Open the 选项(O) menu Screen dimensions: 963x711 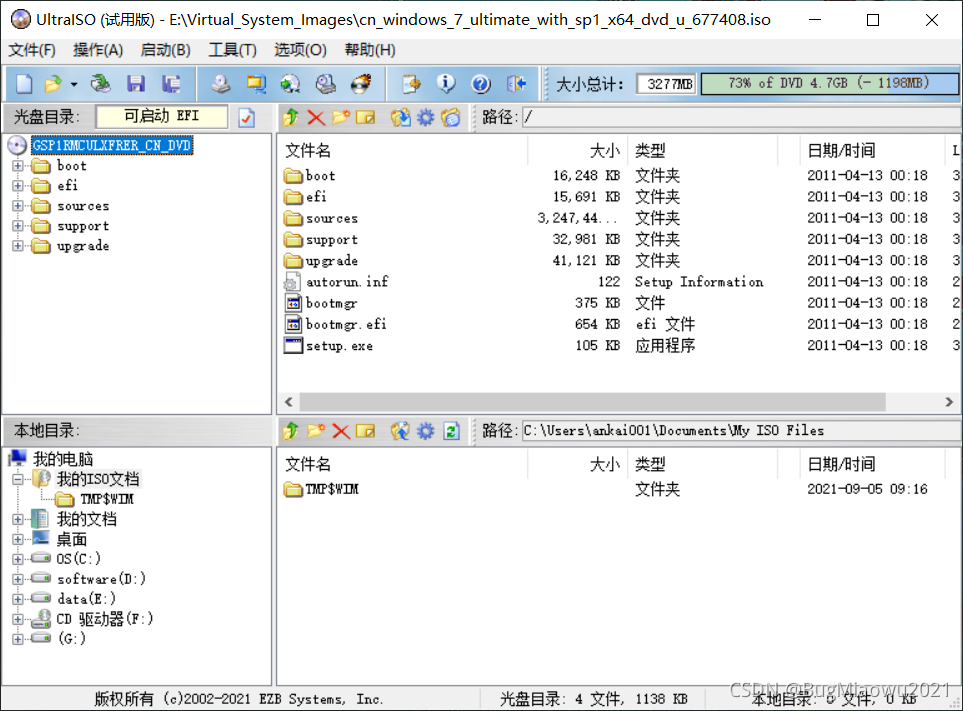[x=300, y=50]
